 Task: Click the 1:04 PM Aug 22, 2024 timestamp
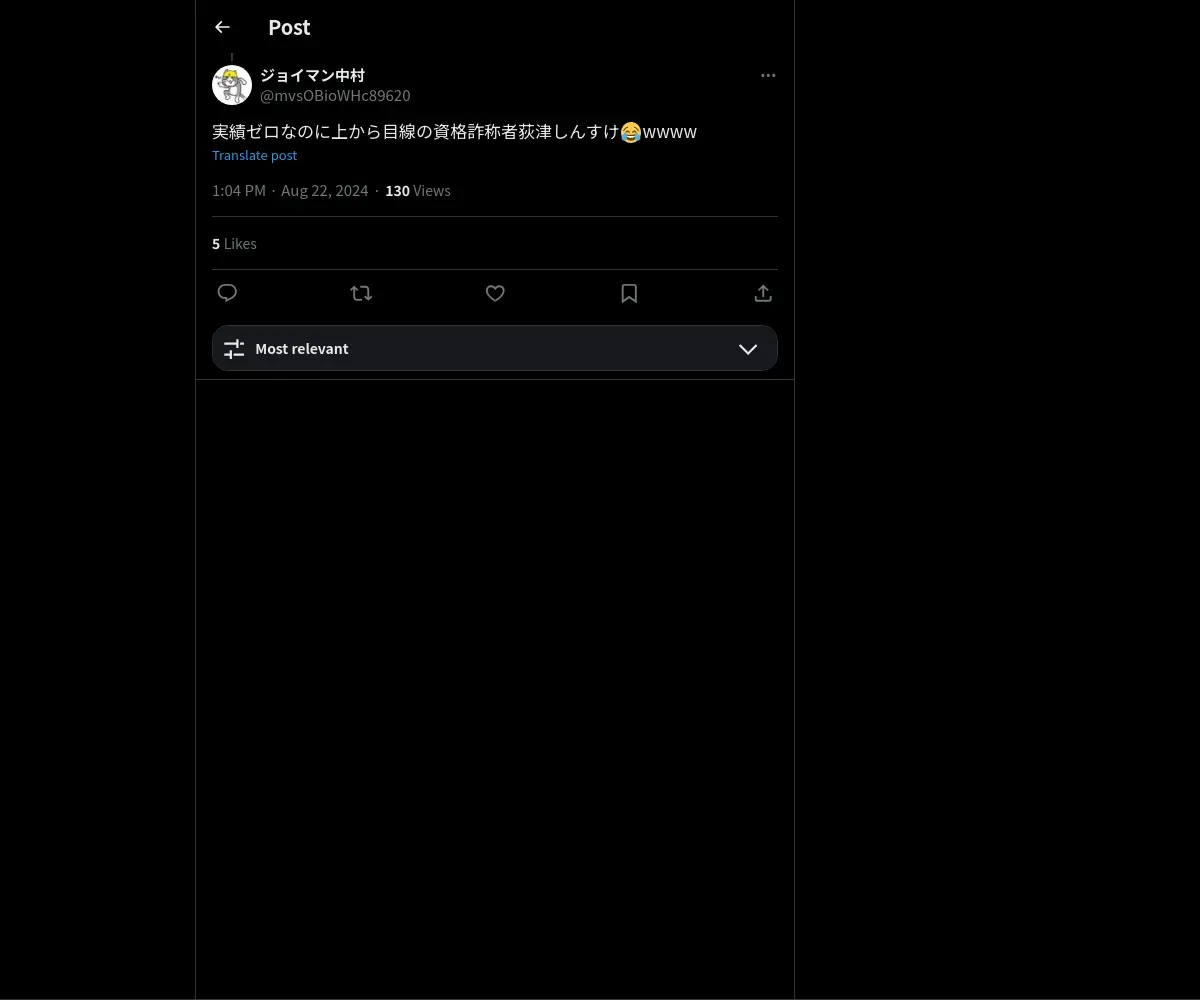click(290, 190)
